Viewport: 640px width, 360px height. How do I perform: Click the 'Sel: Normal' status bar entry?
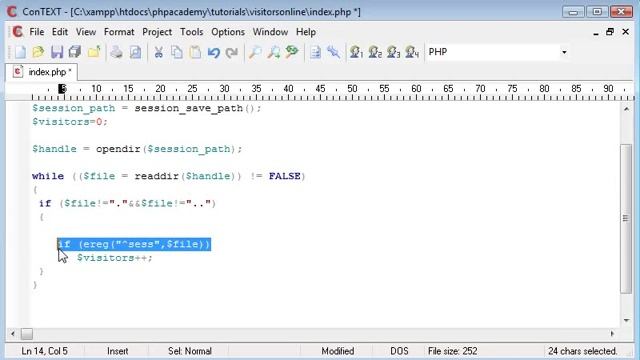190,351
